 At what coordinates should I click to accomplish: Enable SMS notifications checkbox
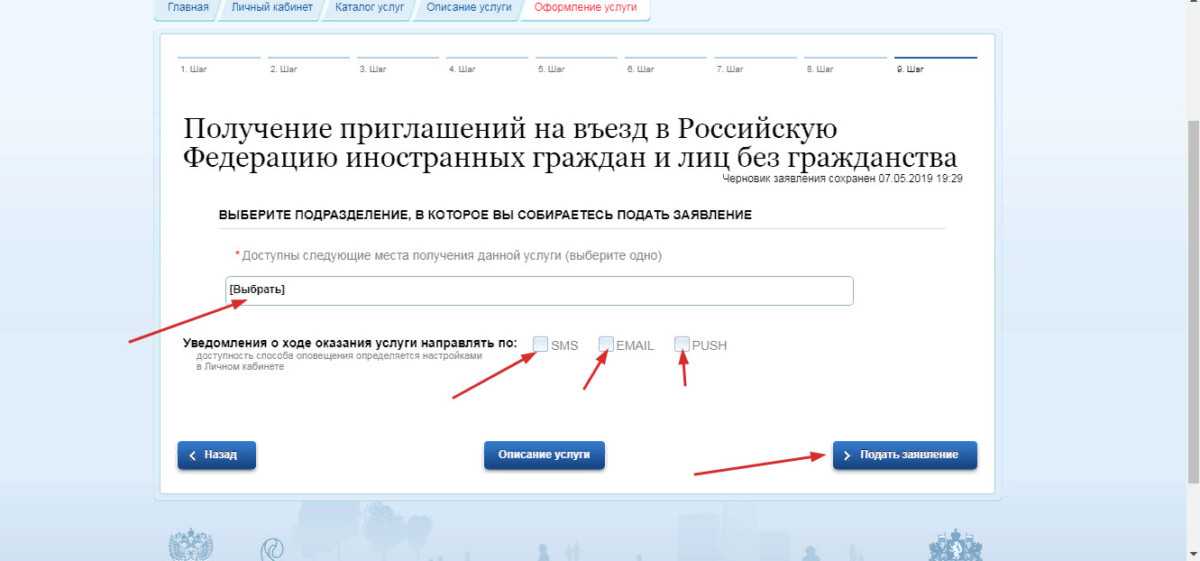tap(541, 344)
